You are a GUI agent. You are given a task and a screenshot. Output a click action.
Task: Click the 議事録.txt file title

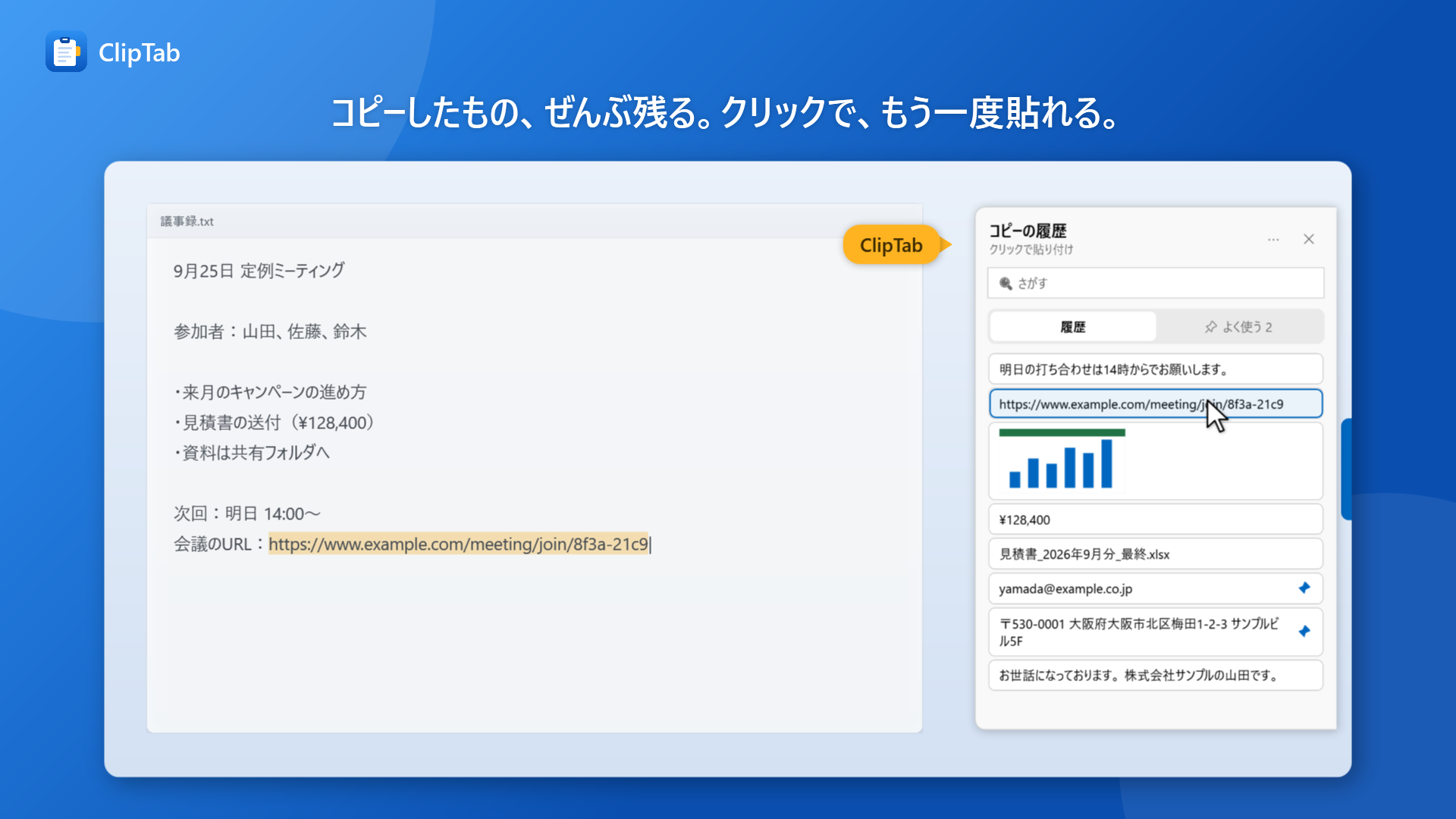pos(187,221)
